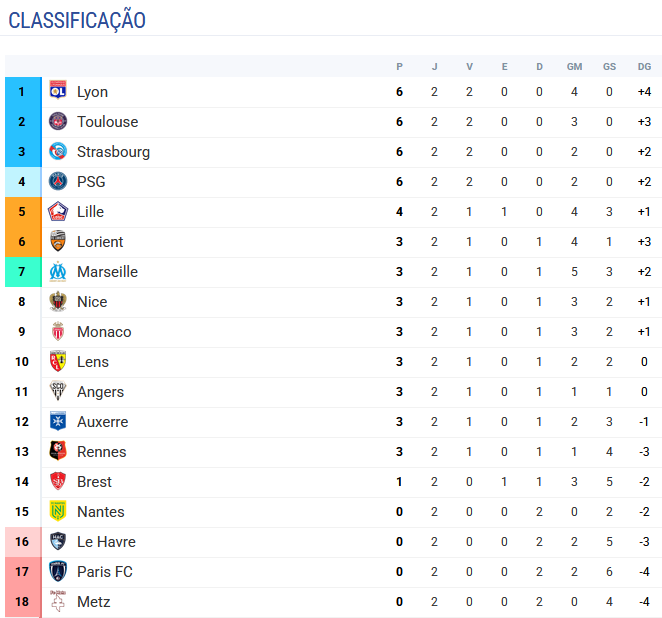Click the PSG club crest
The width and height of the screenshot is (662, 618).
(58, 182)
